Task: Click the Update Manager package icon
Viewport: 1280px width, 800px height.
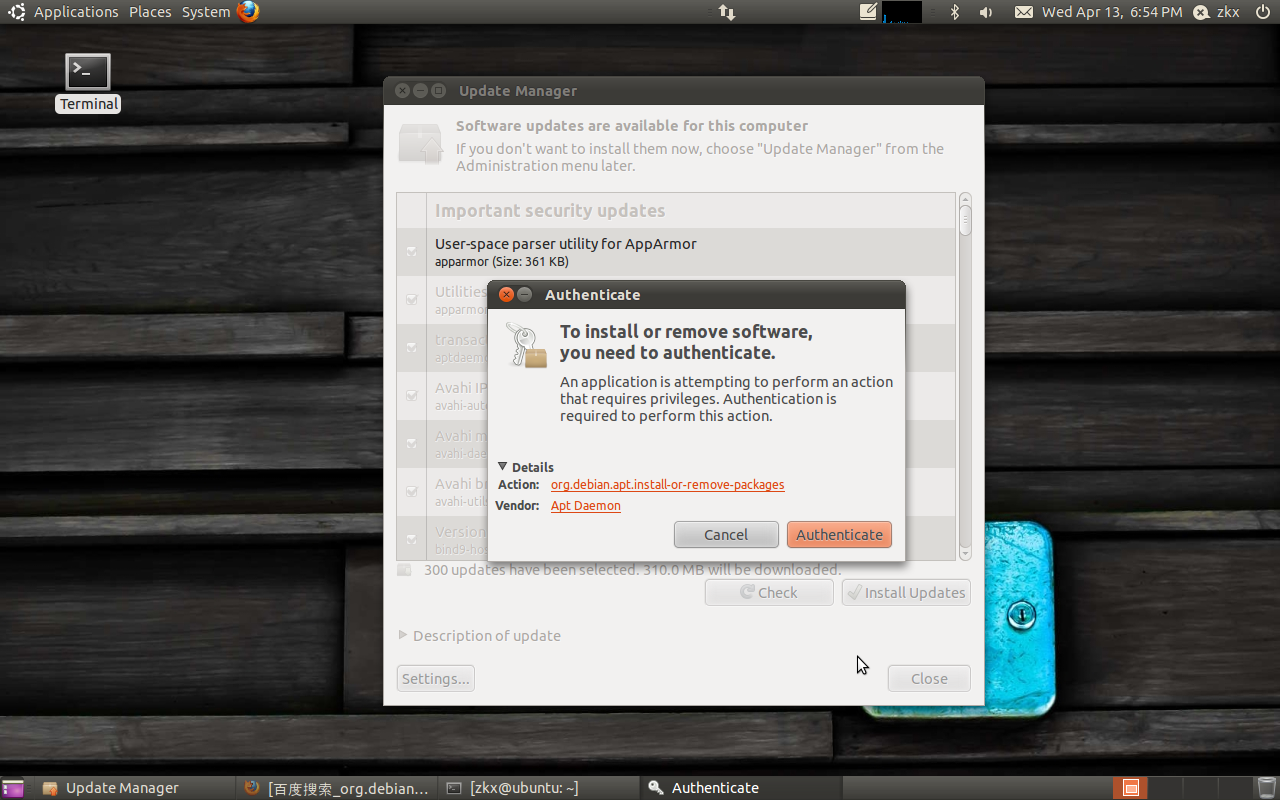Action: [x=420, y=144]
